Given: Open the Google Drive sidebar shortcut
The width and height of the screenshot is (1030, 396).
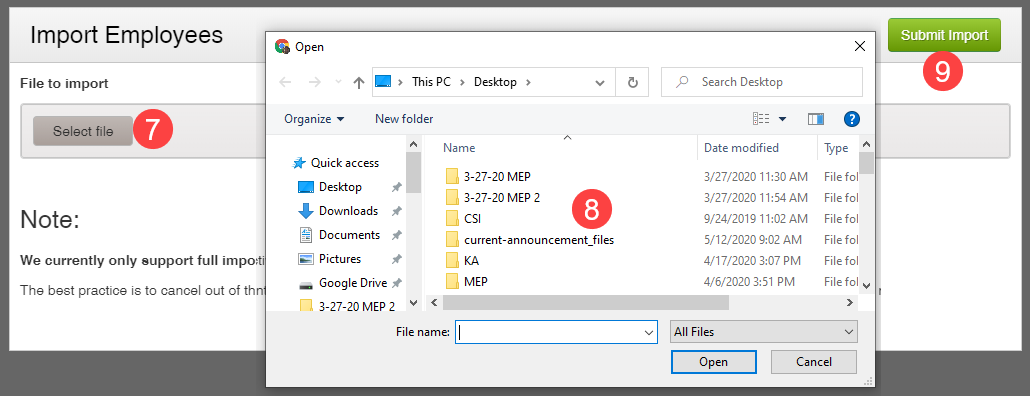Looking at the screenshot, I should tap(352, 283).
